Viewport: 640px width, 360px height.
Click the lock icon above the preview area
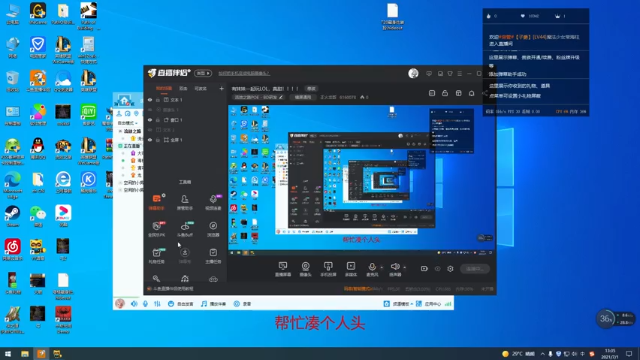point(445,93)
